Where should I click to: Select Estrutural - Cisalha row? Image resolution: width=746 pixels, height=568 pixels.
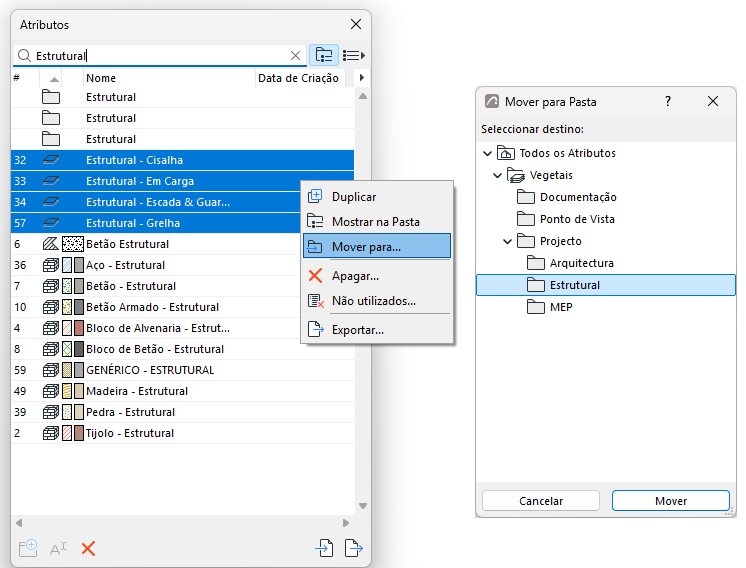183,160
